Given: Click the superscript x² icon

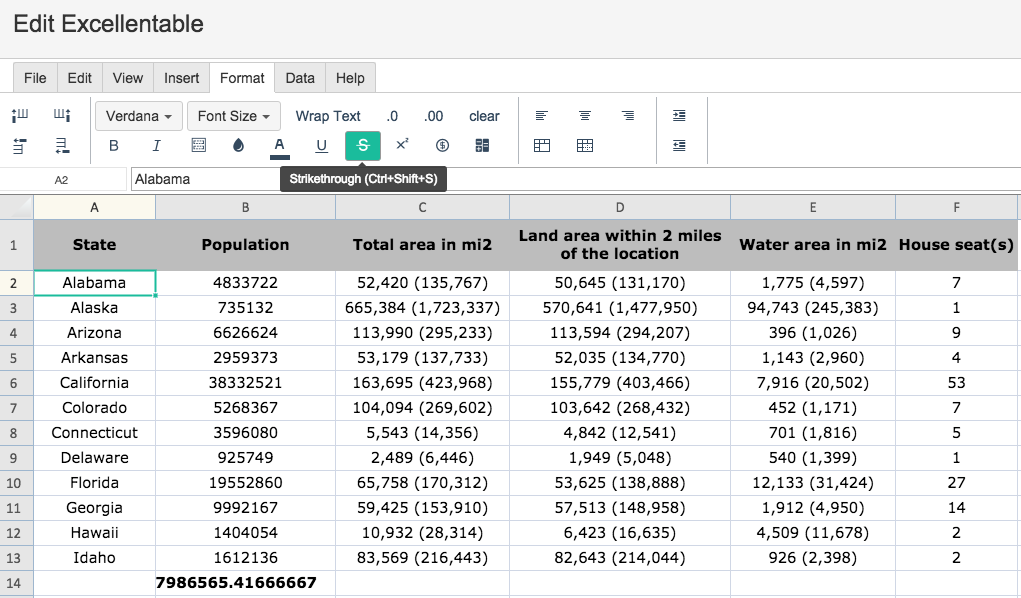Looking at the screenshot, I should coord(402,145).
